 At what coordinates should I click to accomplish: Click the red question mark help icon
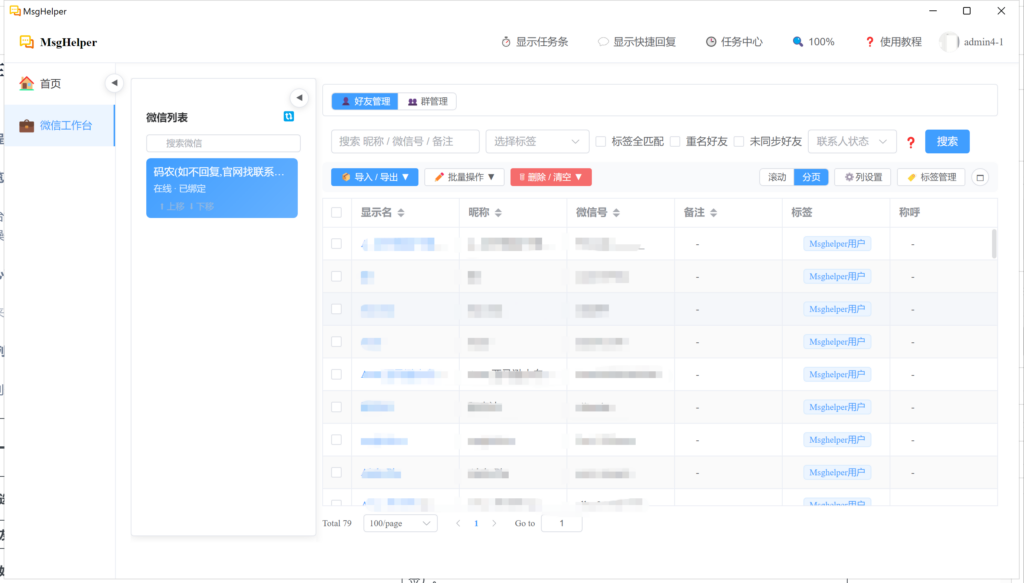click(x=910, y=142)
